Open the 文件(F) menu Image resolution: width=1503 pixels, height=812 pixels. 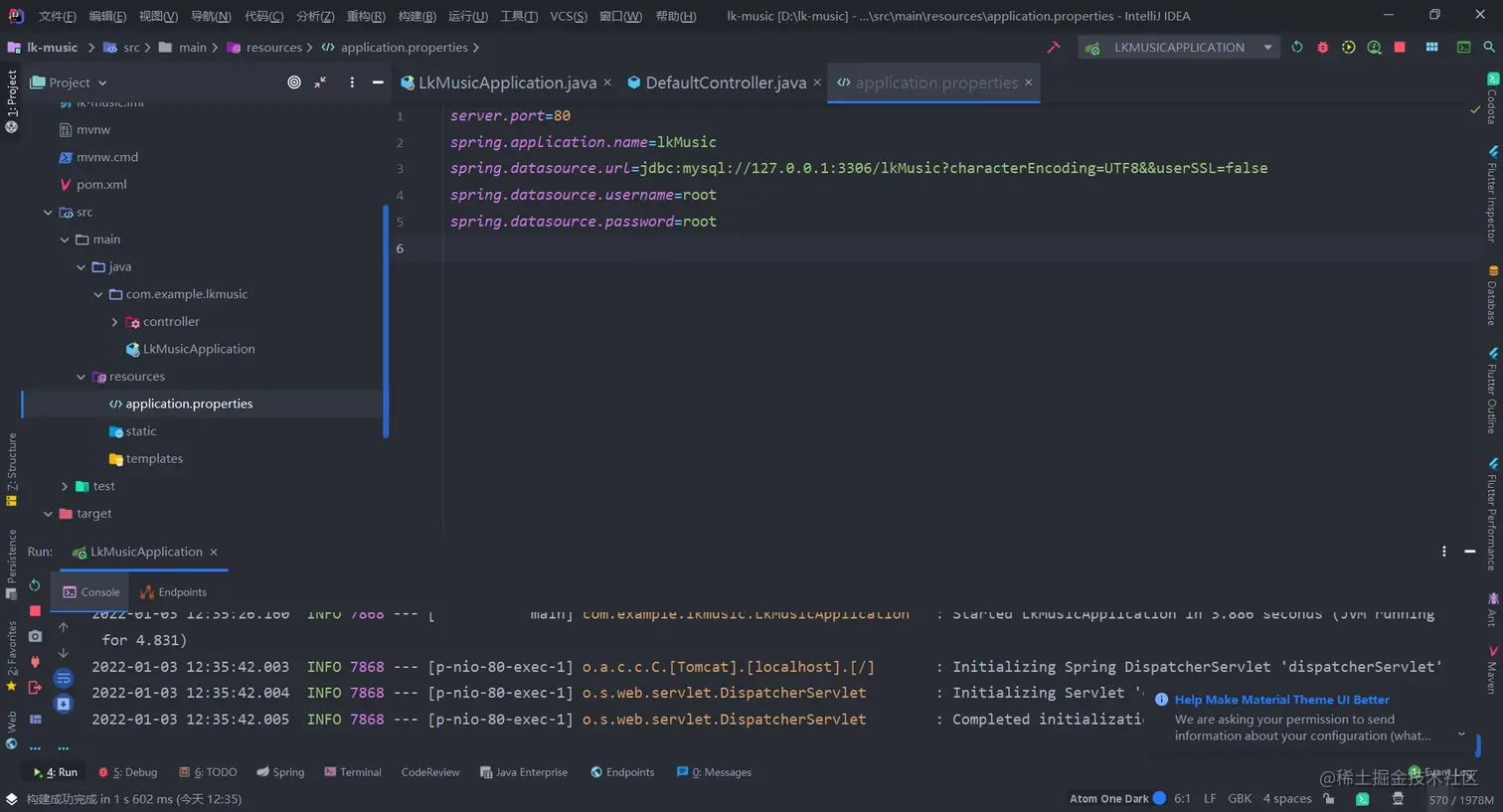57,16
